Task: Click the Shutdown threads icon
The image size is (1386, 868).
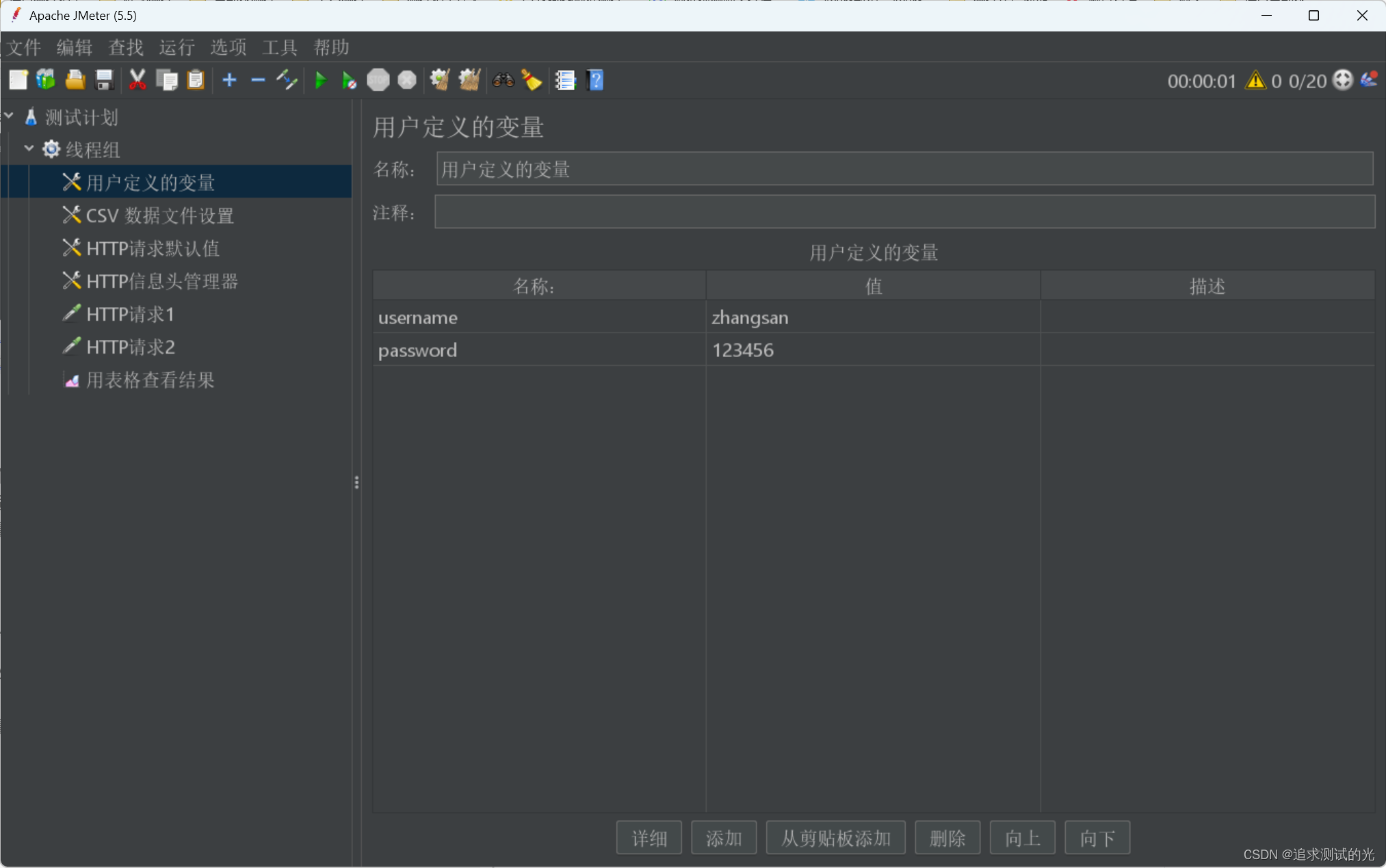Action: [x=407, y=80]
